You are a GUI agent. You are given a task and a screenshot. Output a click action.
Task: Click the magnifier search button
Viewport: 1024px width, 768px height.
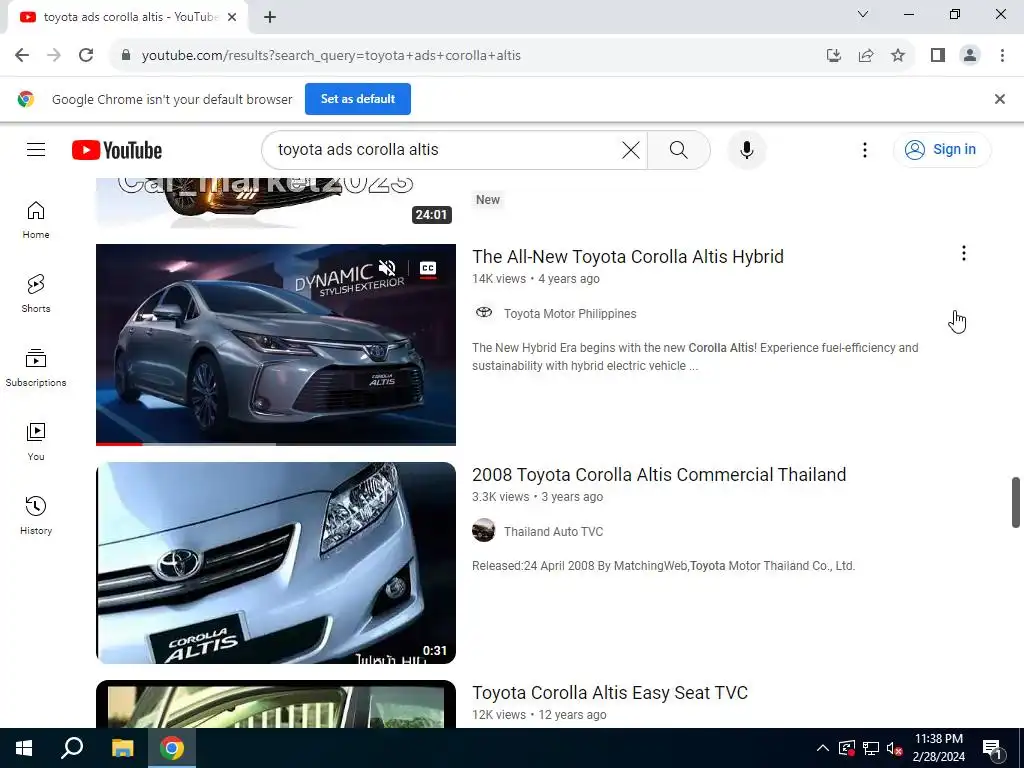[x=679, y=150]
